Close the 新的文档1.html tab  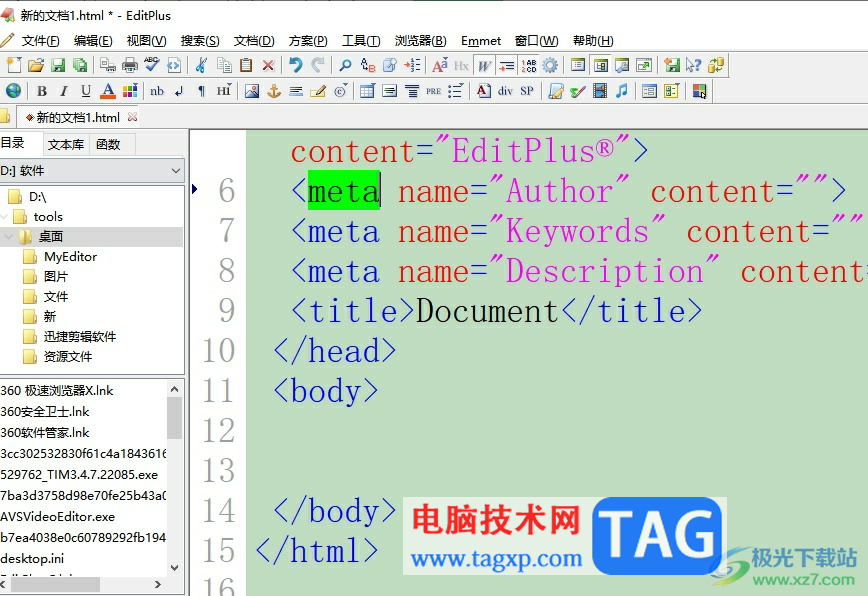click(x=132, y=117)
